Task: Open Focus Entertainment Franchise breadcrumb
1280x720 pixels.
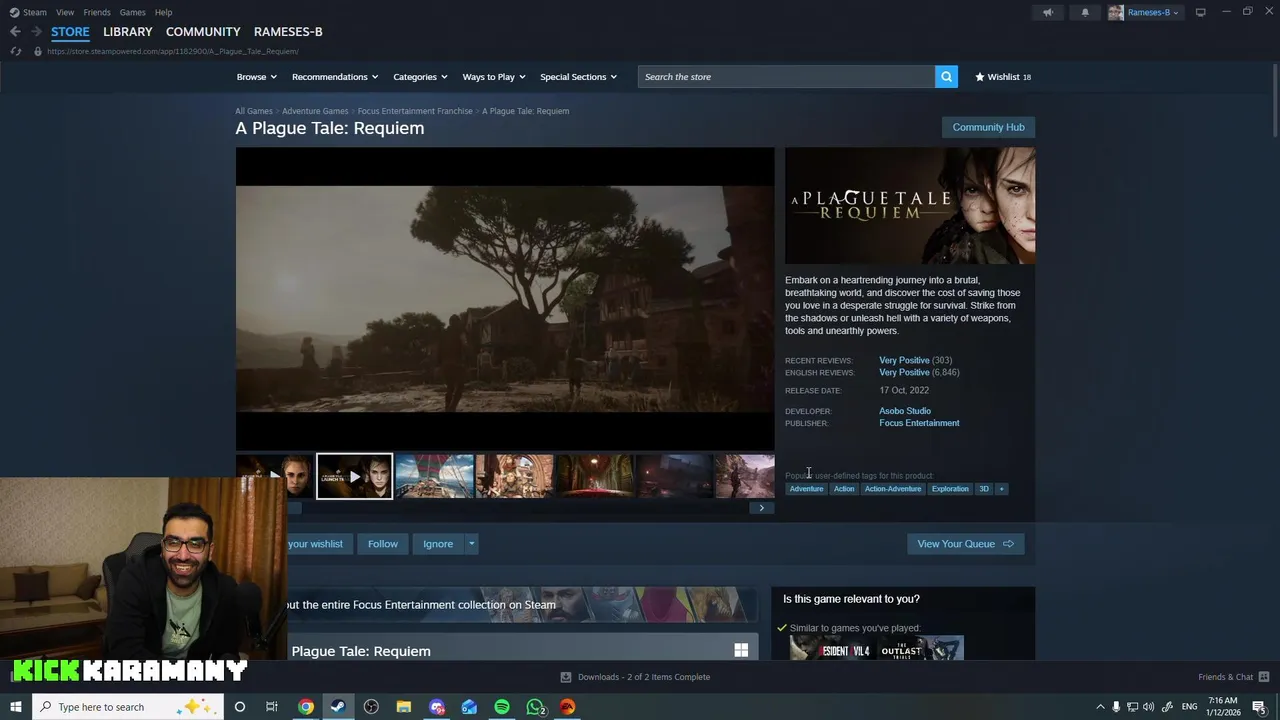Action: pyautogui.click(x=415, y=111)
